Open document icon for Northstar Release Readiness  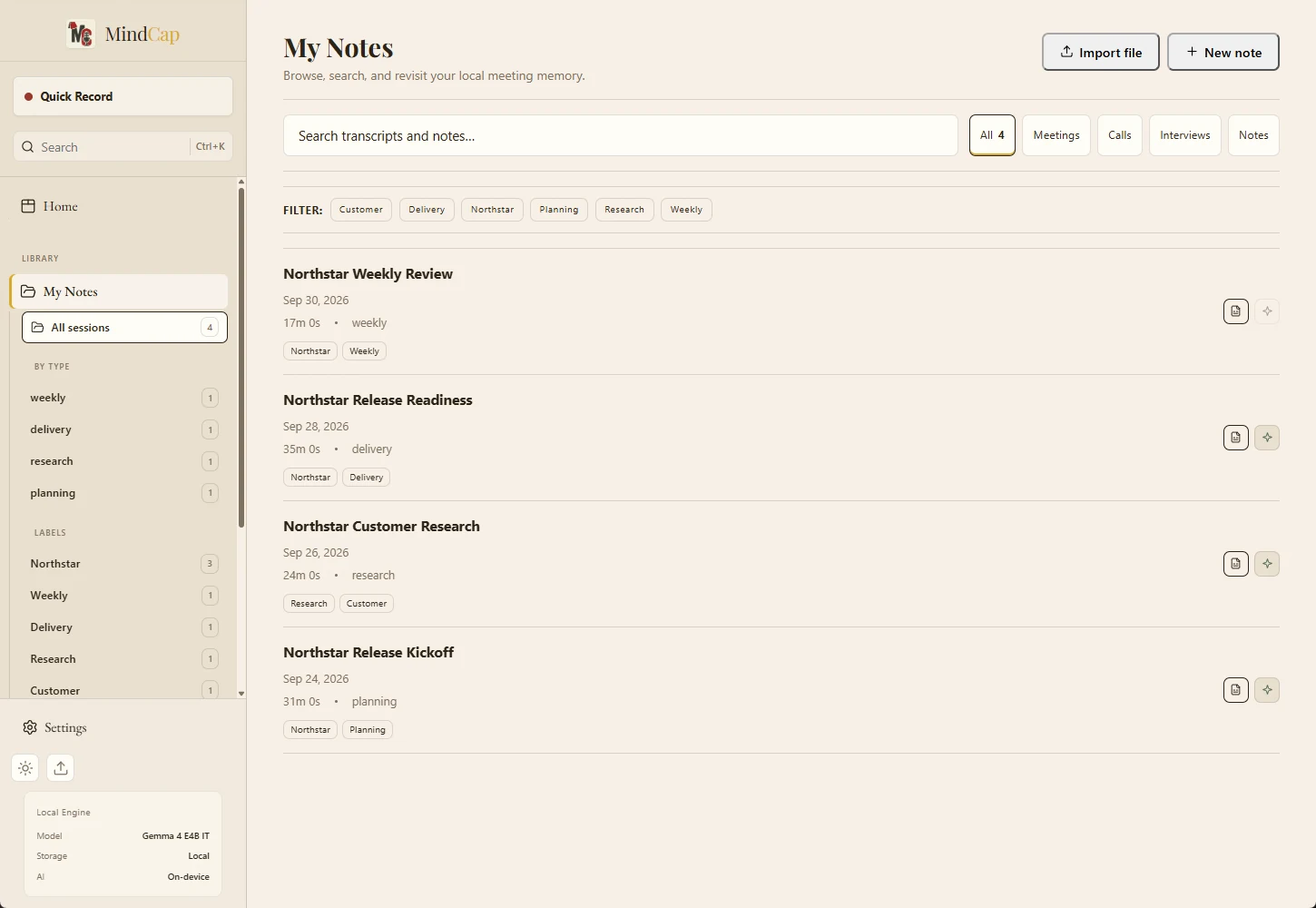point(1235,438)
